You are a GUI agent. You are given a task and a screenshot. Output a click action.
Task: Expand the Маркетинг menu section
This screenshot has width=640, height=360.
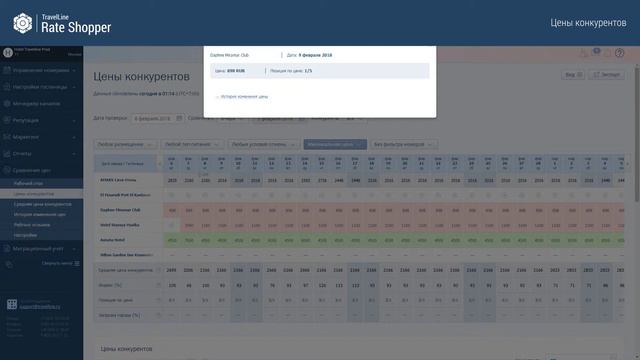point(74,138)
